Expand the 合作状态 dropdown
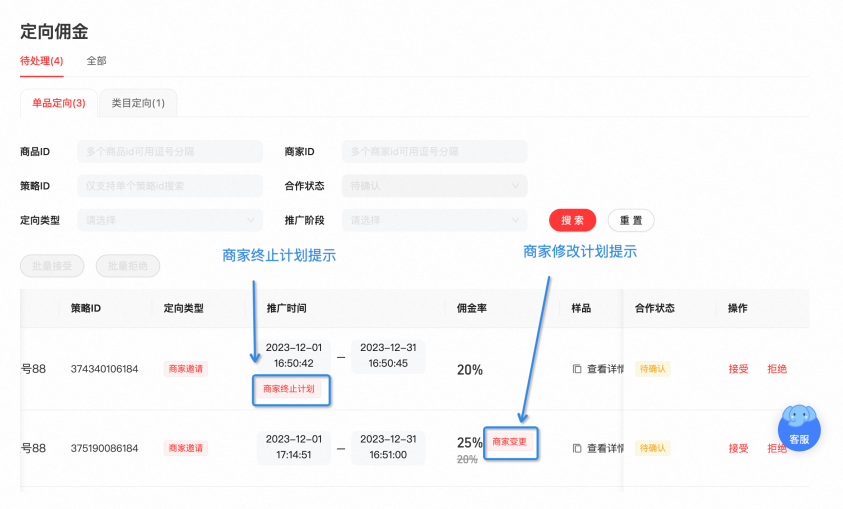 (x=434, y=186)
